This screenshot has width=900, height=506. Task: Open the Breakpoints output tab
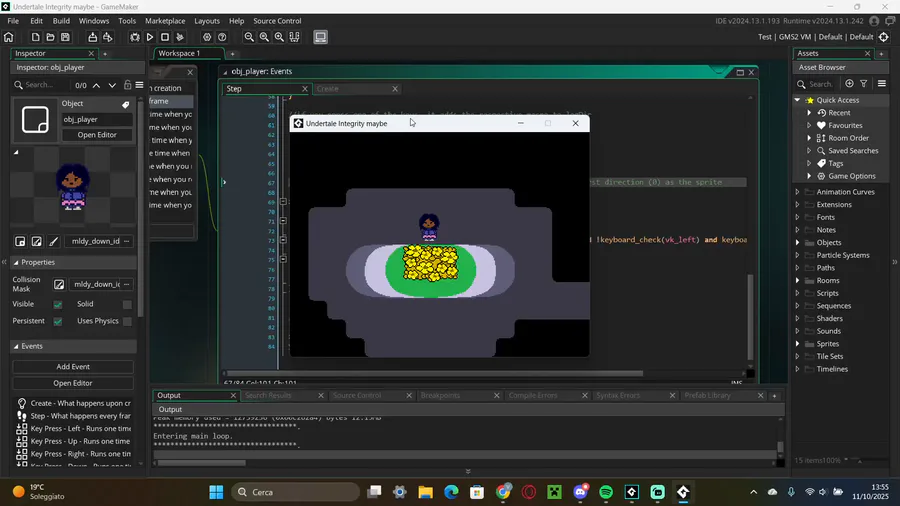pos(440,395)
